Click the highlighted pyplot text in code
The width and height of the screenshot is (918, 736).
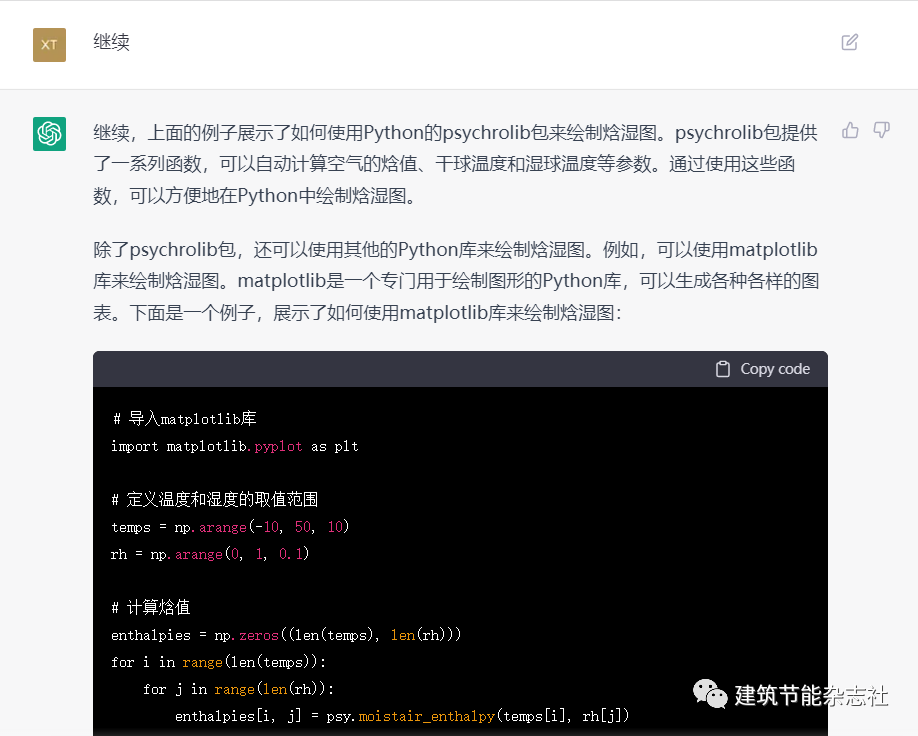(x=277, y=446)
